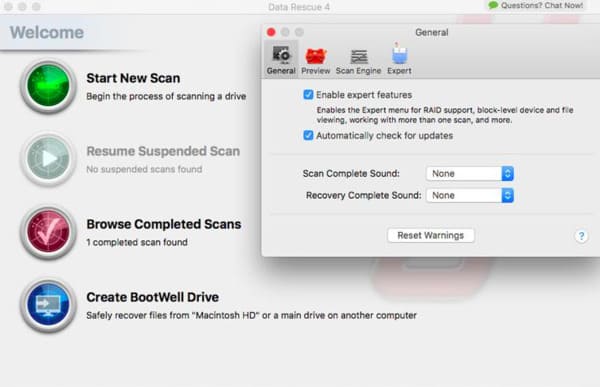Screen dimensions: 600x387
Task: Click the green chat bubble icon
Action: (493, 5)
